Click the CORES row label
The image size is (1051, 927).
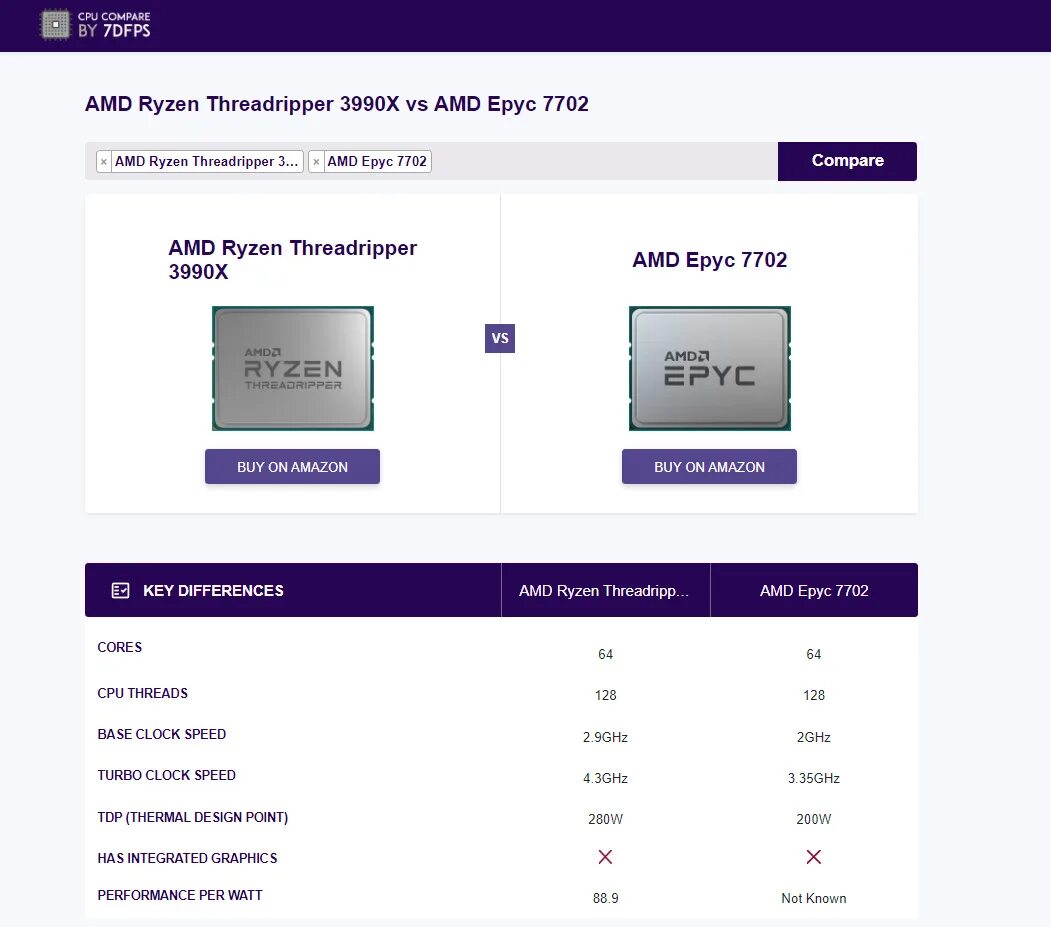(120, 647)
